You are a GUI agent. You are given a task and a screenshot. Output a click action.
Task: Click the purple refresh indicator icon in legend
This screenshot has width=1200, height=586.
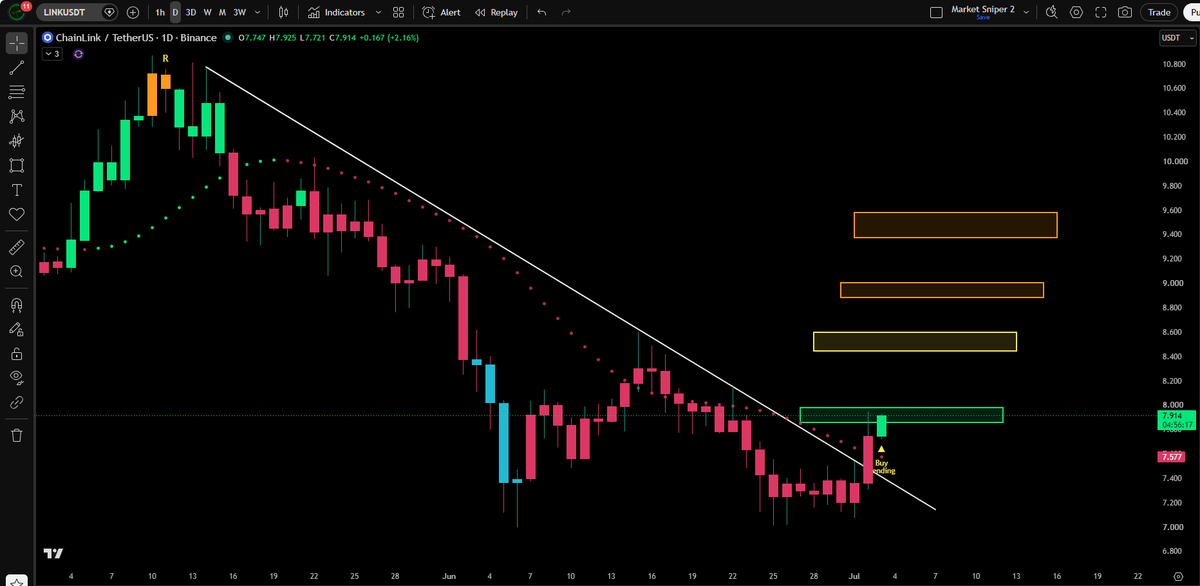coord(78,54)
